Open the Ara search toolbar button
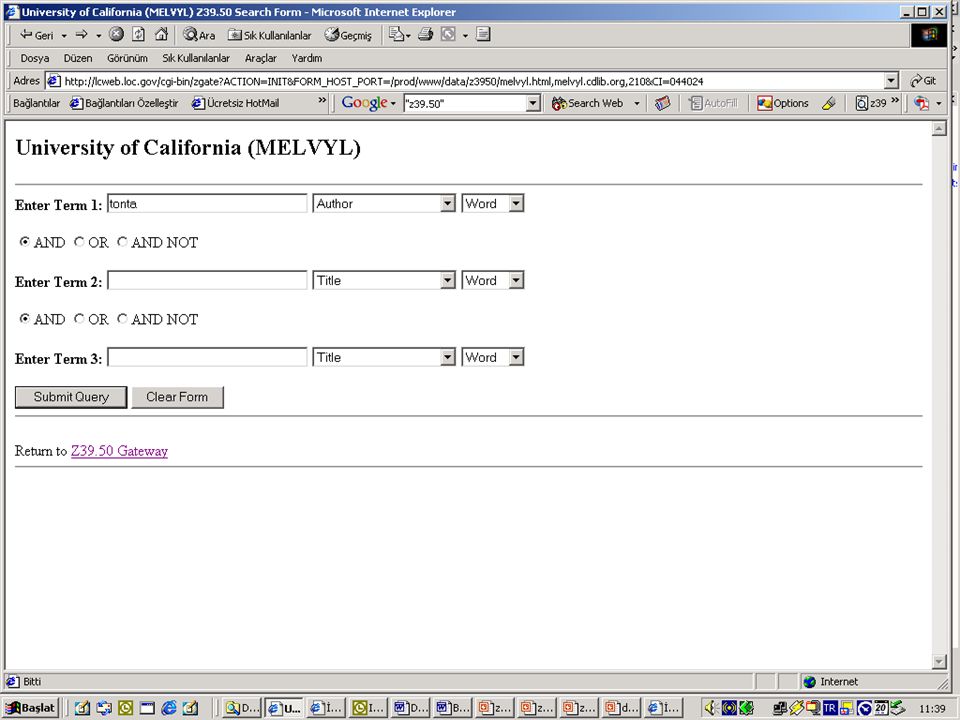960x720 pixels. tap(199, 35)
